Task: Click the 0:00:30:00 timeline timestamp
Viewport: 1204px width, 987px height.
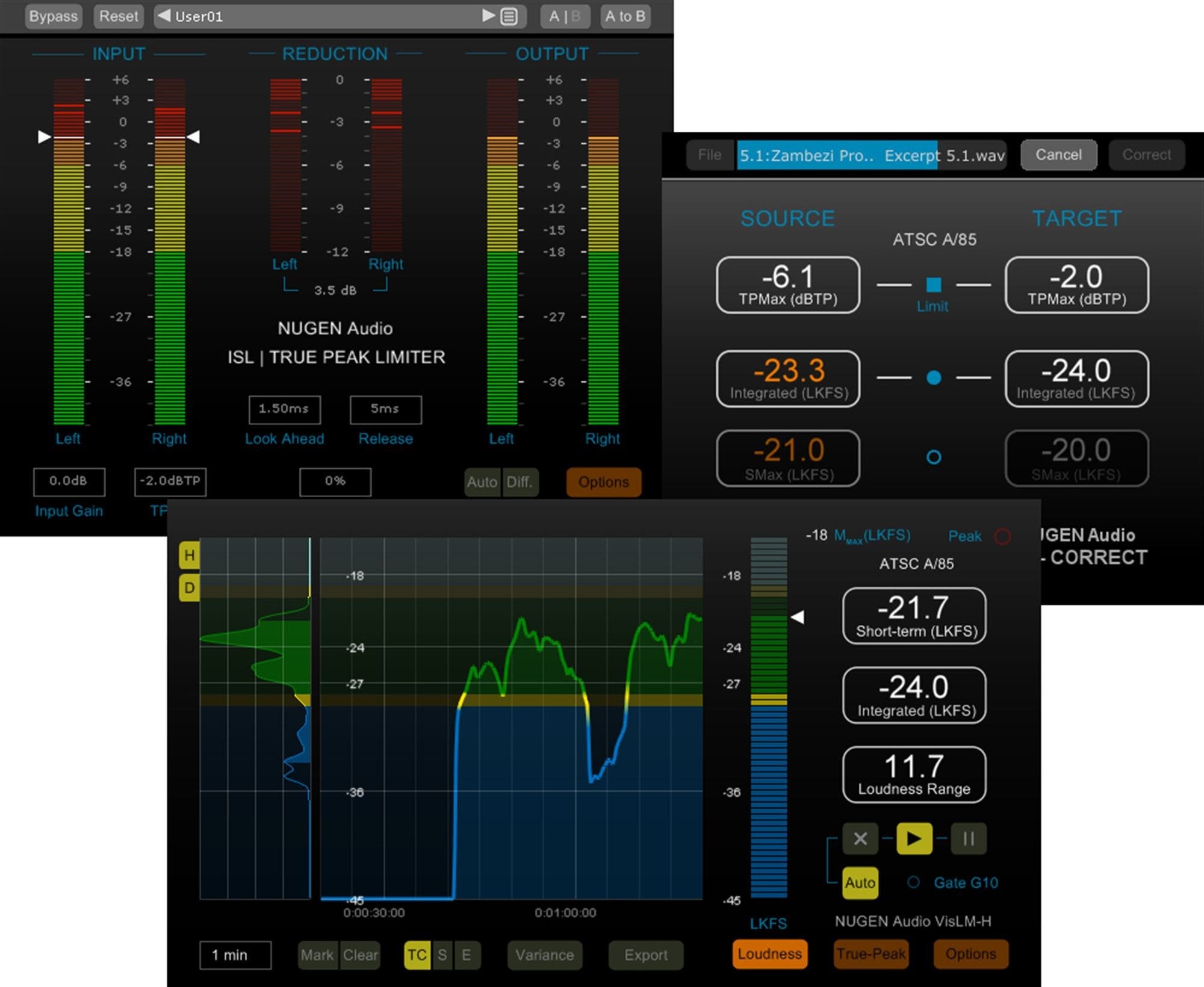Action: [x=374, y=913]
